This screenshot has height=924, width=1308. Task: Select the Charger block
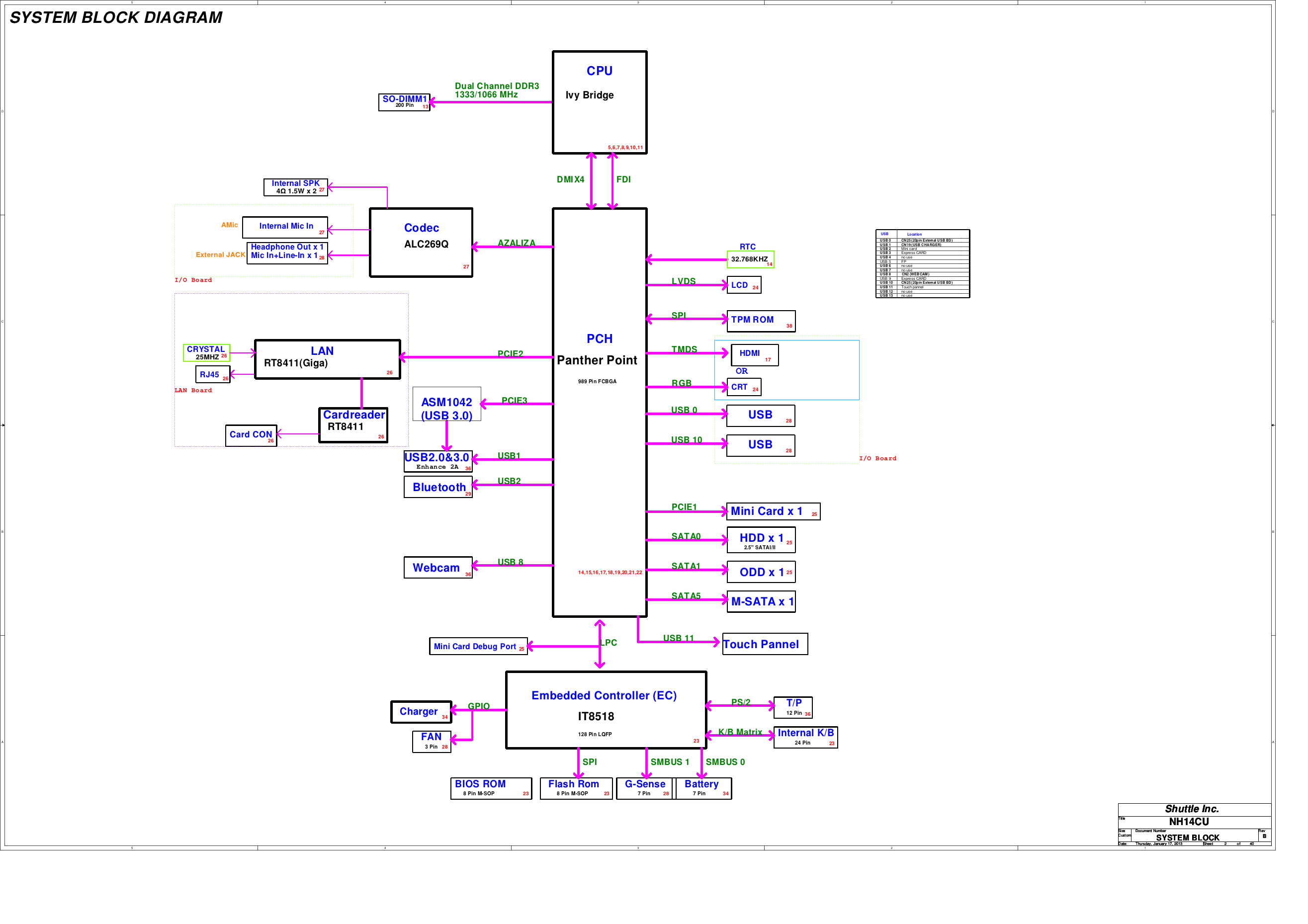(x=421, y=712)
